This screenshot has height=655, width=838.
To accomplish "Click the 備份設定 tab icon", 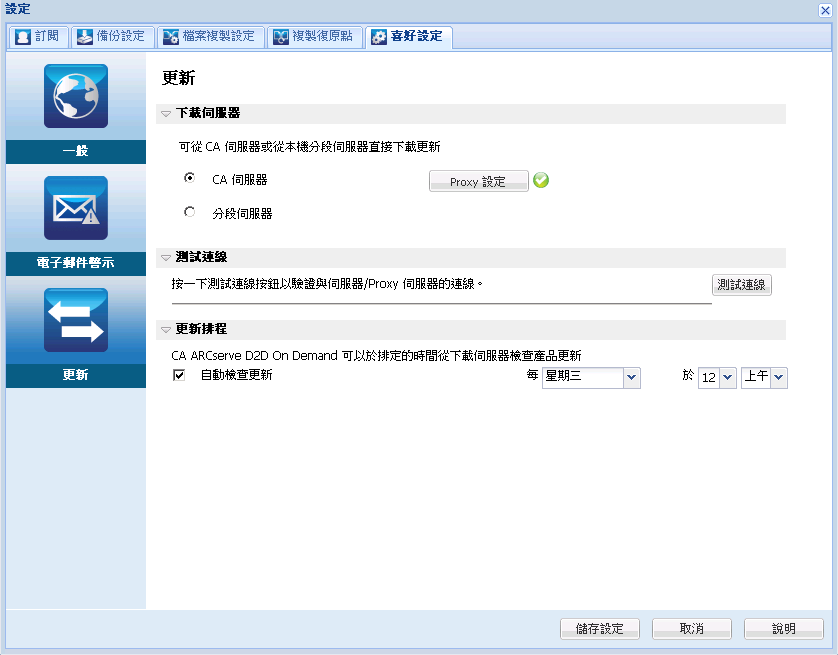I will [x=84, y=37].
